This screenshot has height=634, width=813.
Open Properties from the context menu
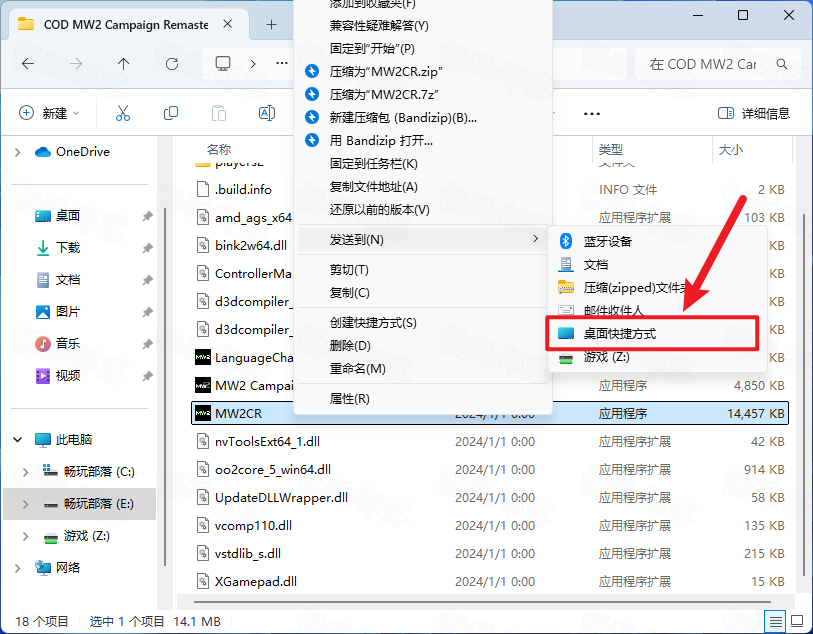(349, 399)
